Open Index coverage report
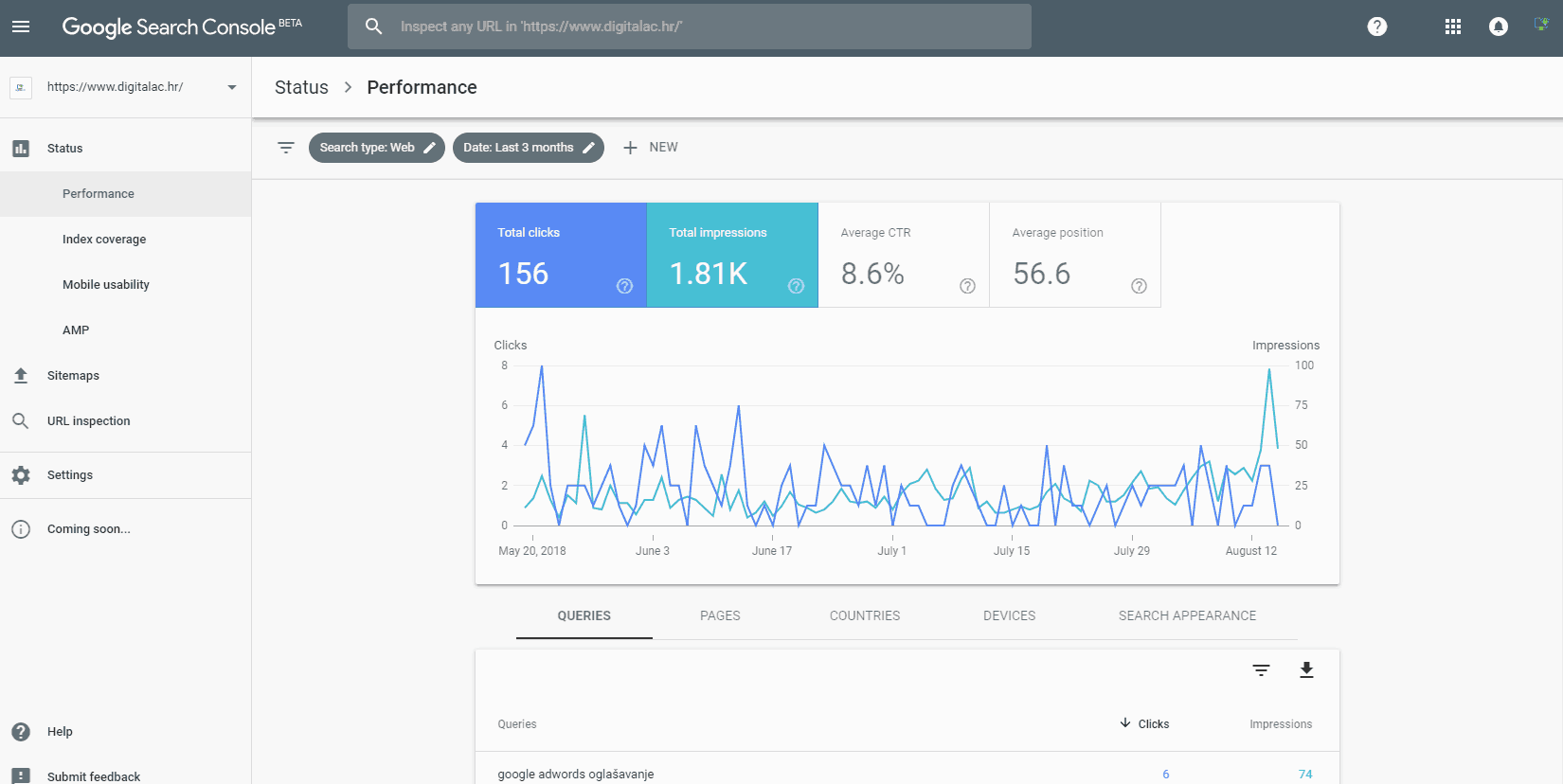 click(104, 240)
